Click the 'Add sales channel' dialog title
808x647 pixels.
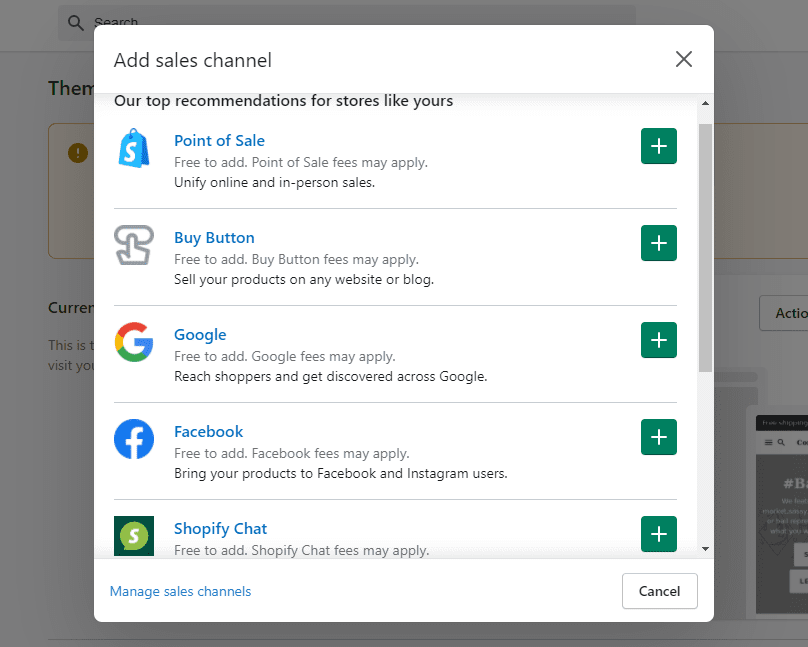pos(193,60)
